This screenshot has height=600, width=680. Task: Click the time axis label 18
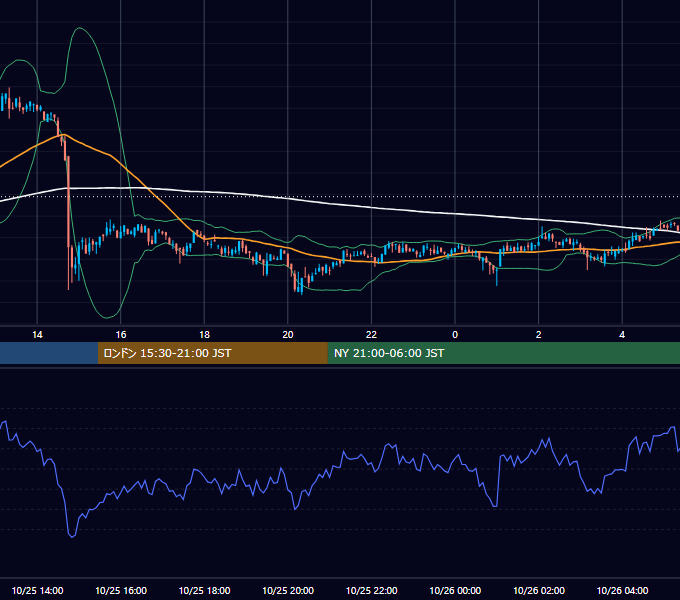pos(204,335)
